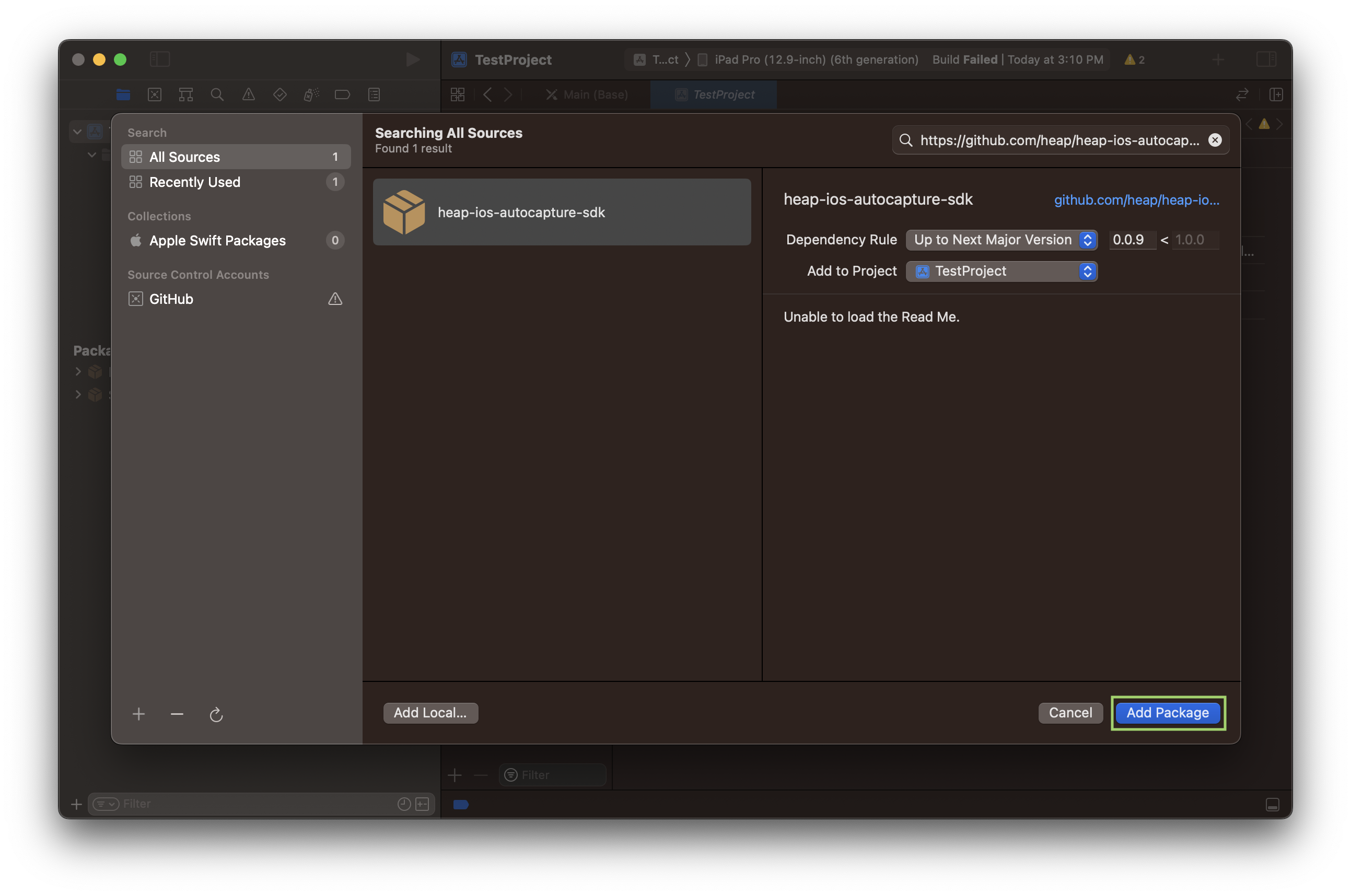
Task: Click the plus icon to add a package collection
Action: 138,714
